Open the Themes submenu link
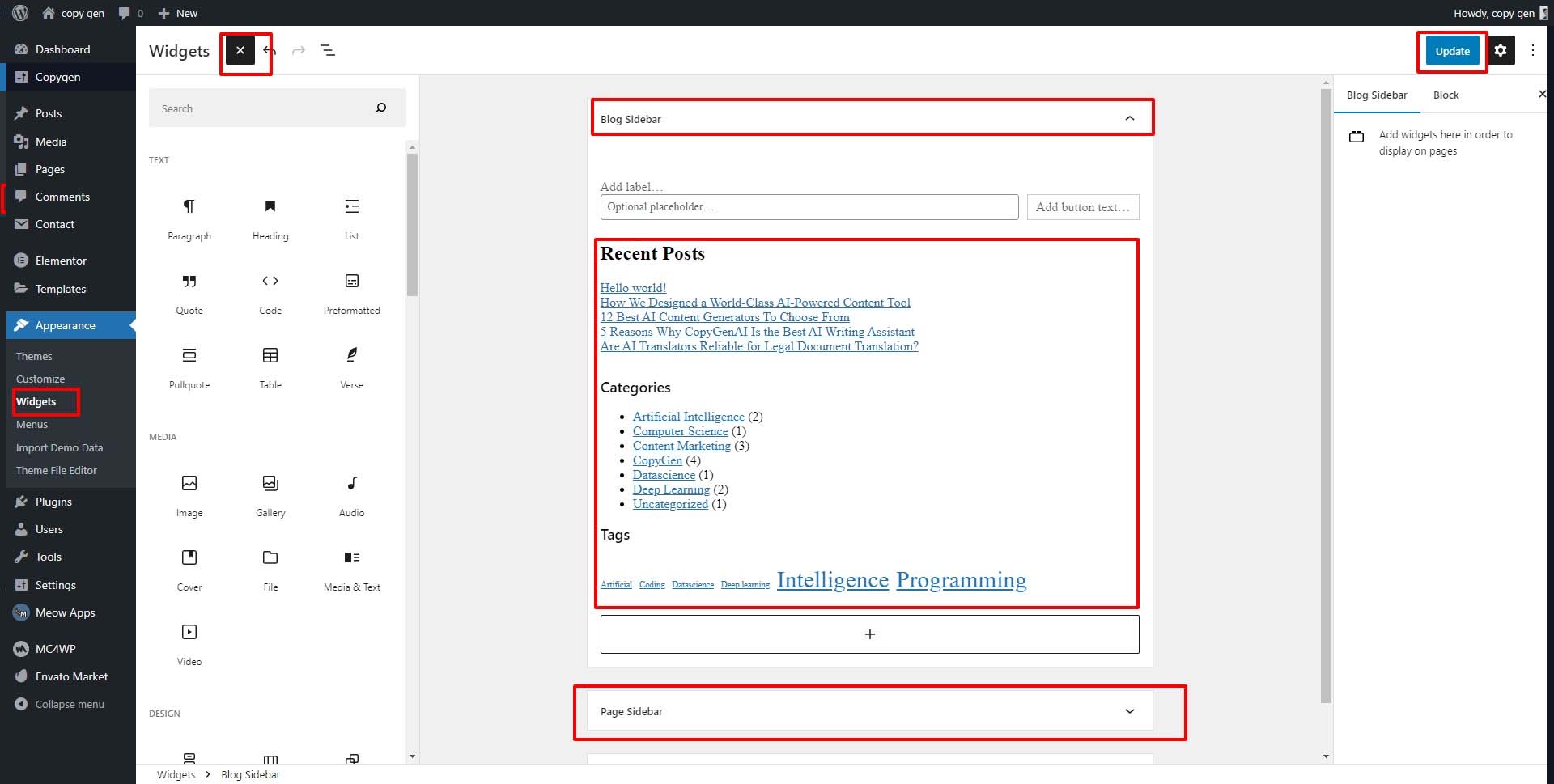The height and width of the screenshot is (784, 1554). pyautogui.click(x=34, y=356)
